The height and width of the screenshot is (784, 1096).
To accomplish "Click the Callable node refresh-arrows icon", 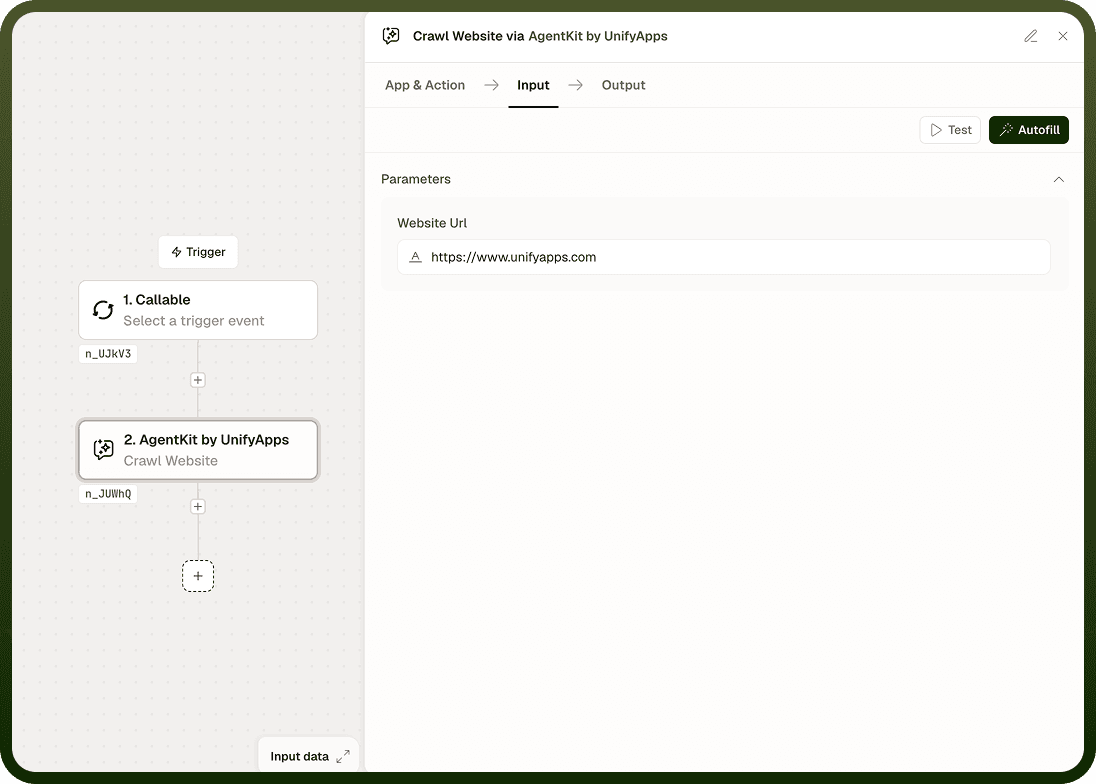I will click(103, 310).
